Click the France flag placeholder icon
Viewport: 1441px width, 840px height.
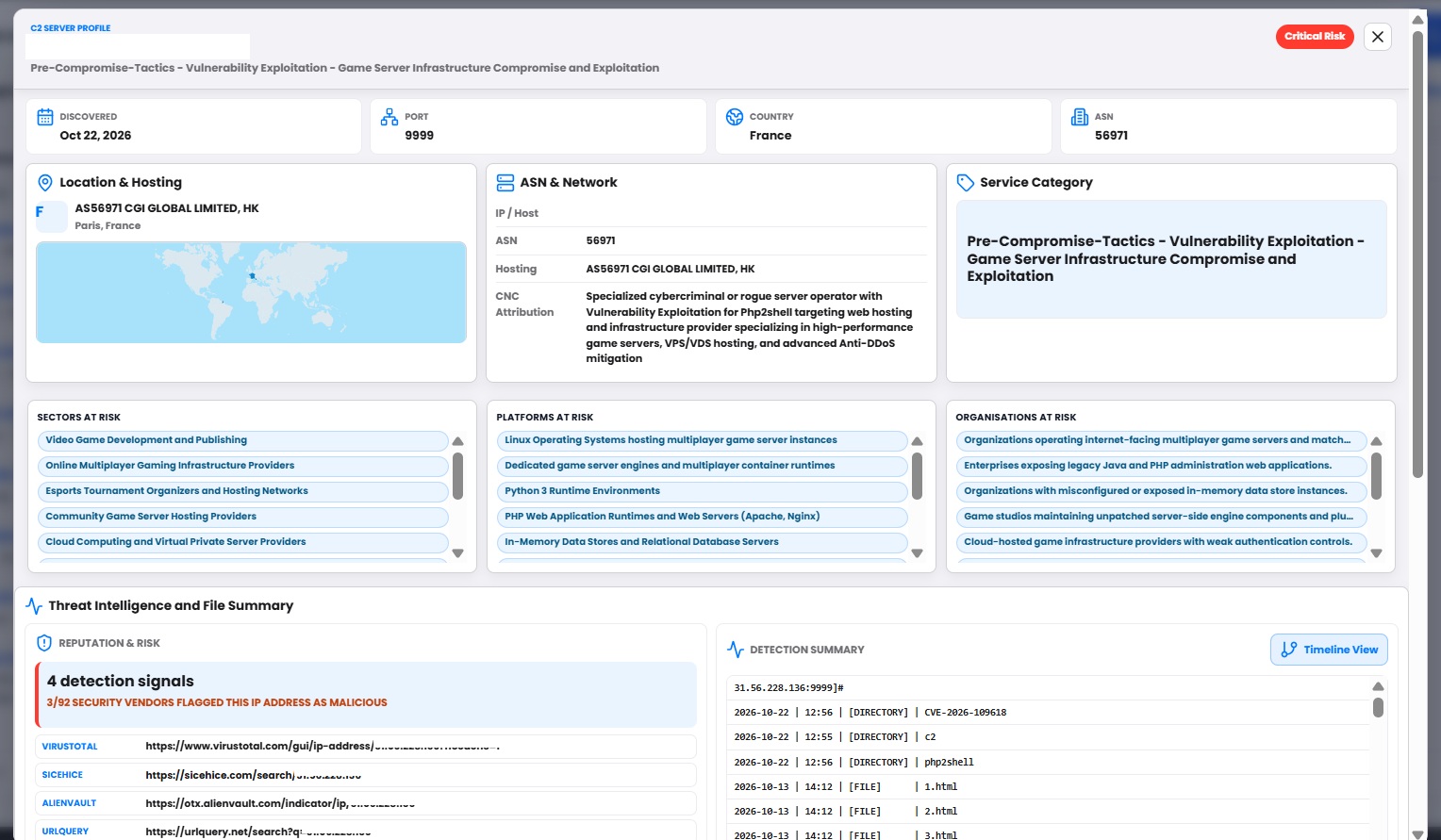pos(52,217)
